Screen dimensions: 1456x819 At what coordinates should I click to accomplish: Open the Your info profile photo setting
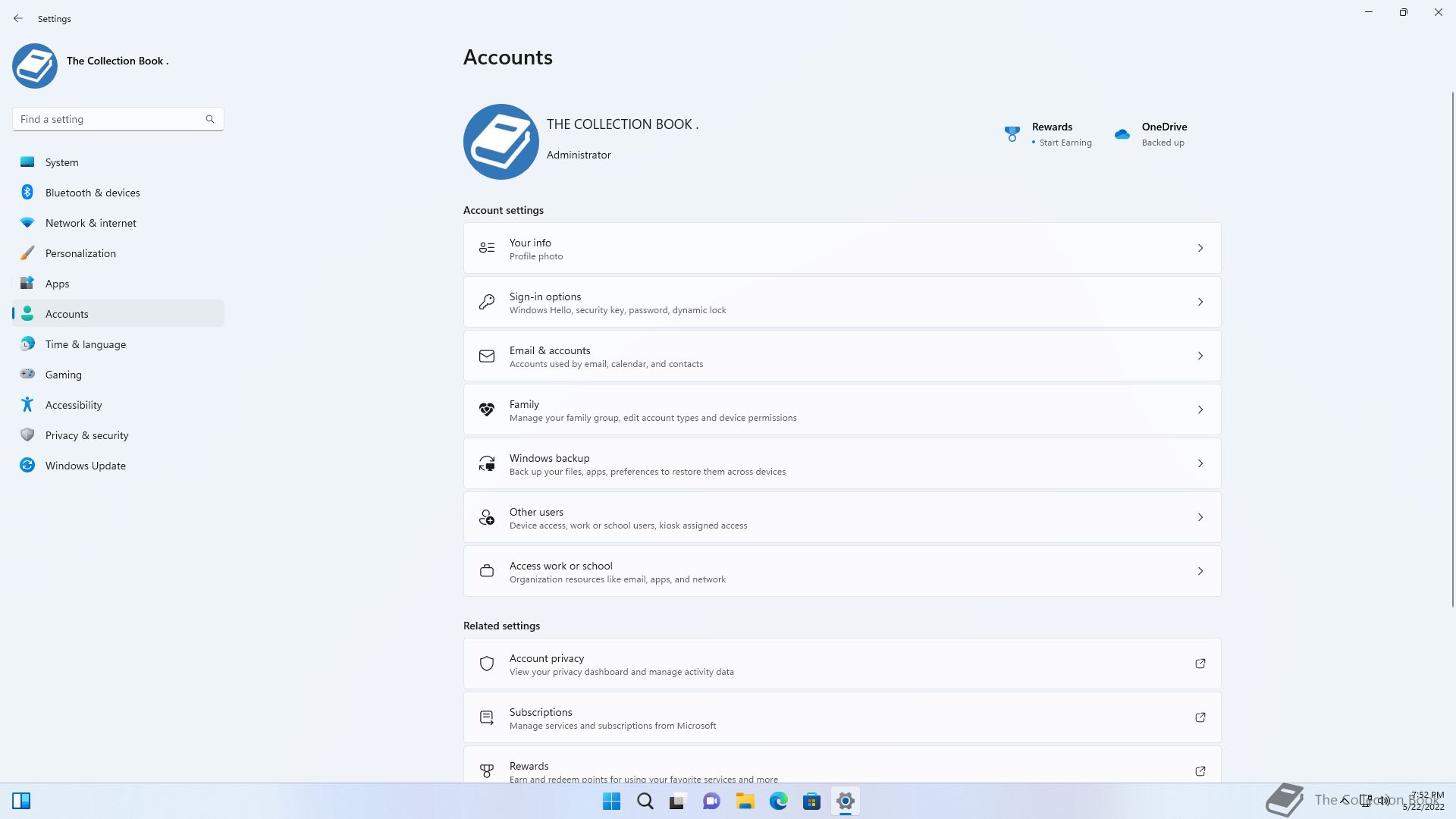tap(842, 248)
